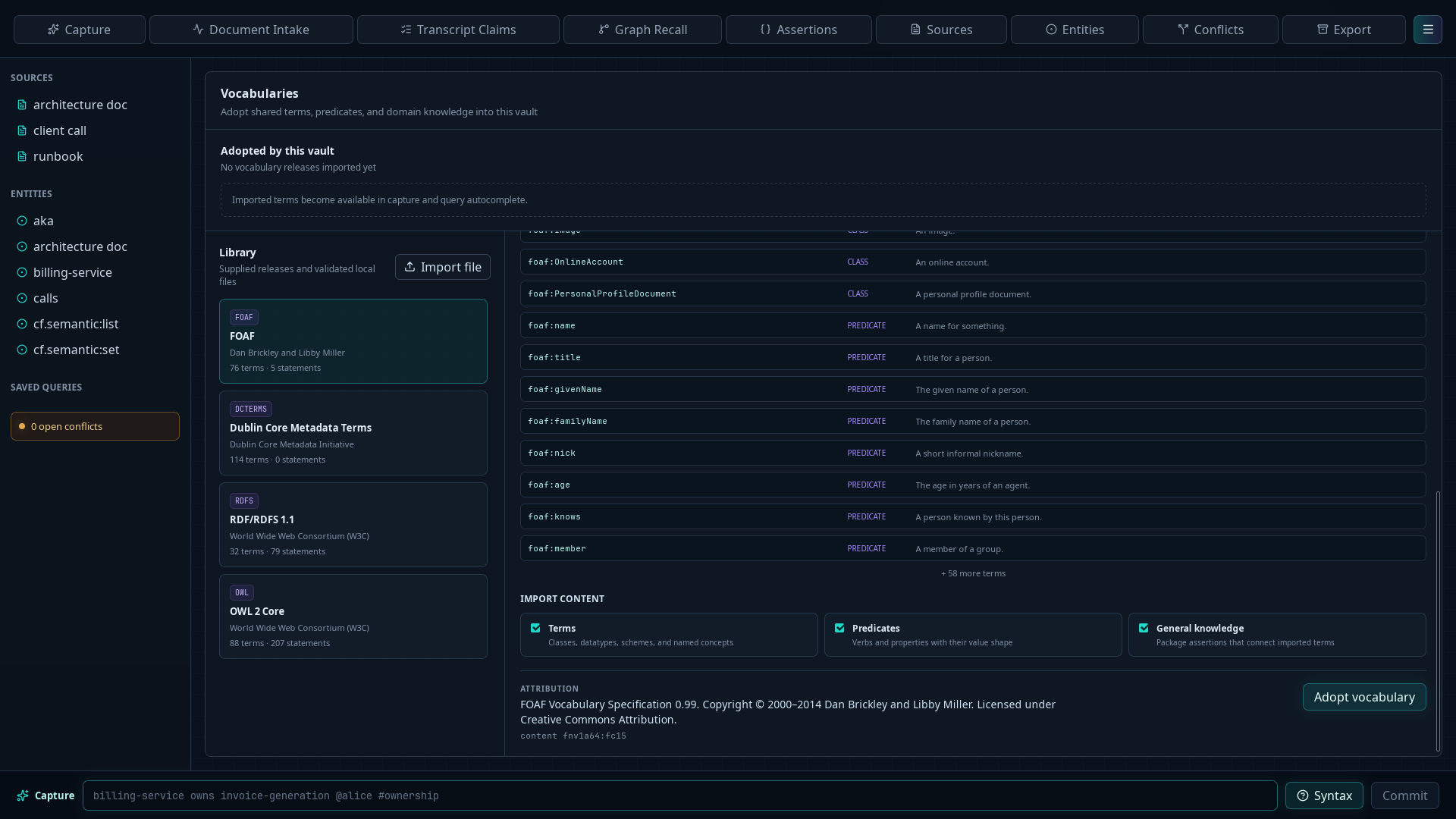The width and height of the screenshot is (1456, 819).
Task: Select the OWL 2 Core vocabulary card
Action: pos(353,617)
